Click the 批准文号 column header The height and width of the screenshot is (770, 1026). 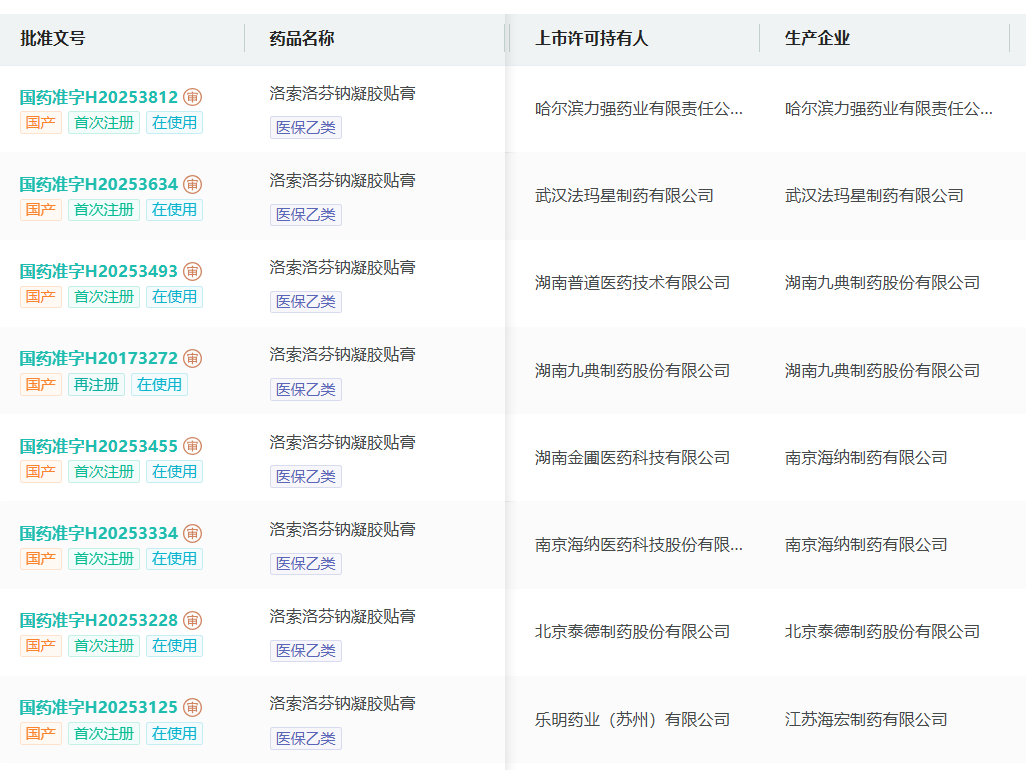[x=53, y=39]
